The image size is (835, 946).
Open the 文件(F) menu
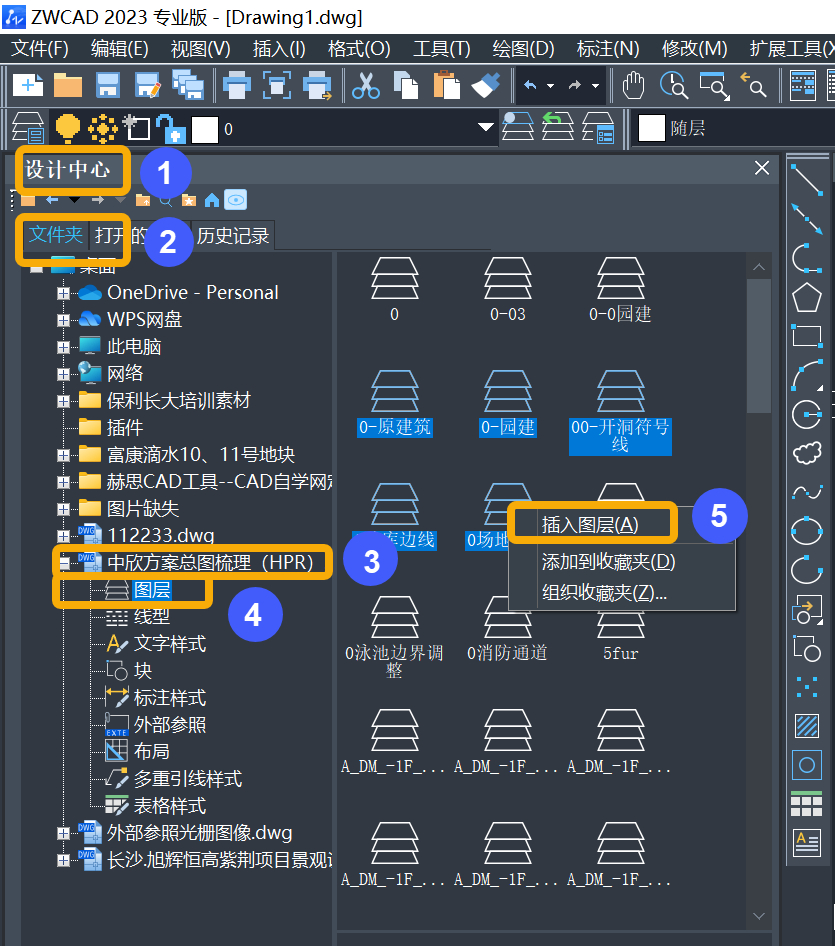click(x=40, y=49)
